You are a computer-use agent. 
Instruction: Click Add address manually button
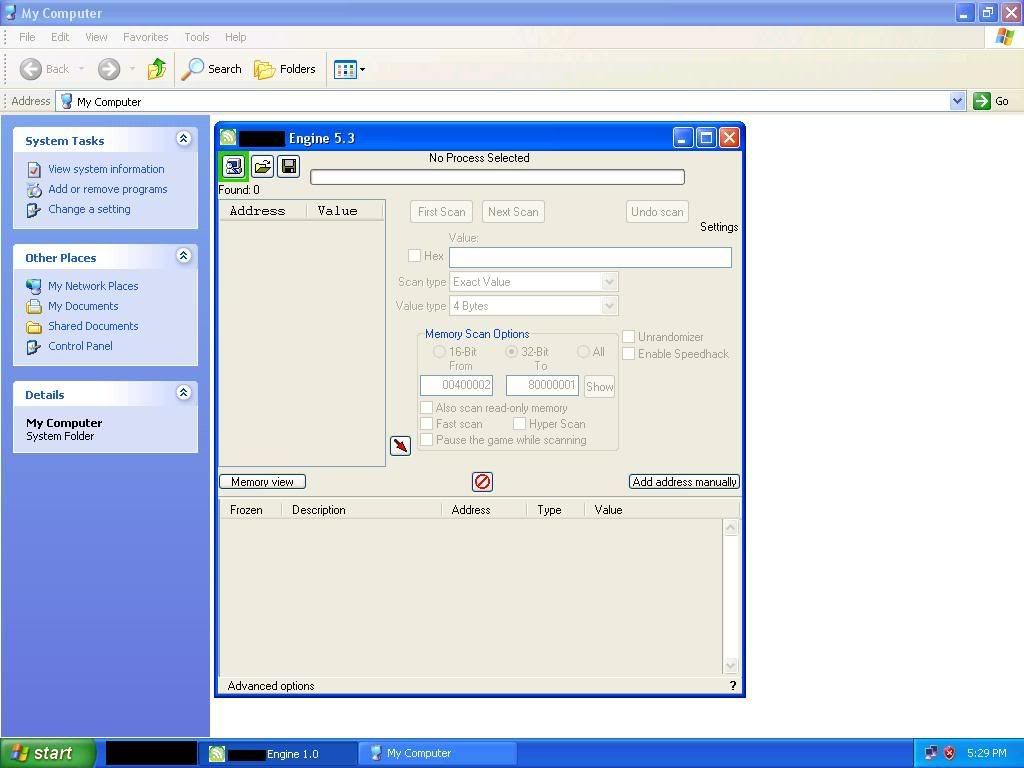click(x=684, y=482)
